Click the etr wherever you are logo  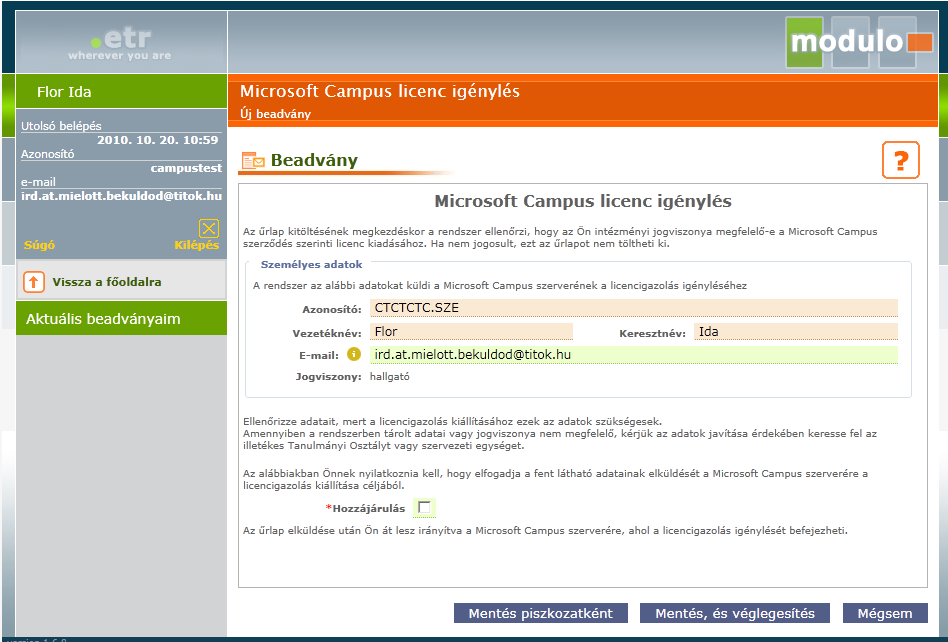pos(120,44)
